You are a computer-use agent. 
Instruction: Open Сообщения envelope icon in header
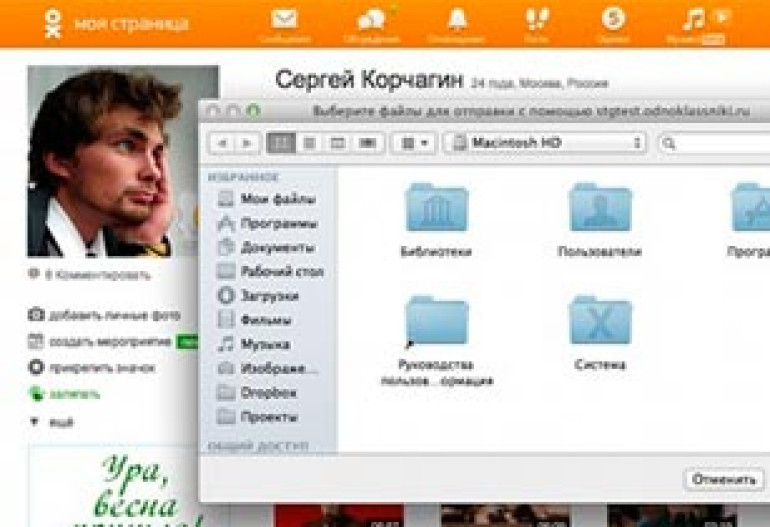[x=284, y=20]
